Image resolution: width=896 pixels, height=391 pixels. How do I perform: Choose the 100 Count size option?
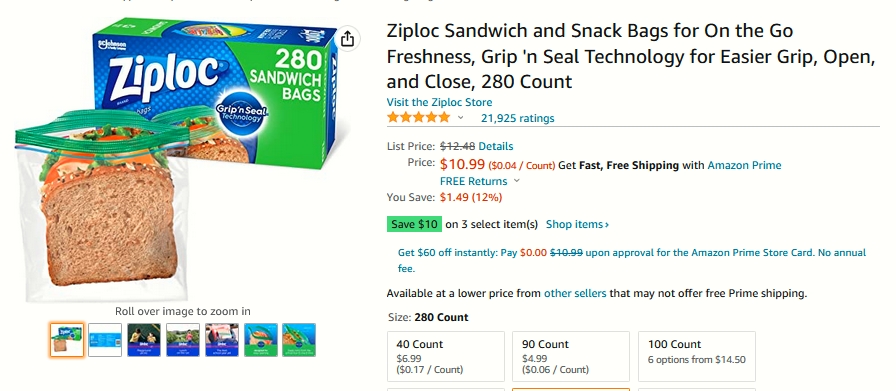click(x=697, y=356)
